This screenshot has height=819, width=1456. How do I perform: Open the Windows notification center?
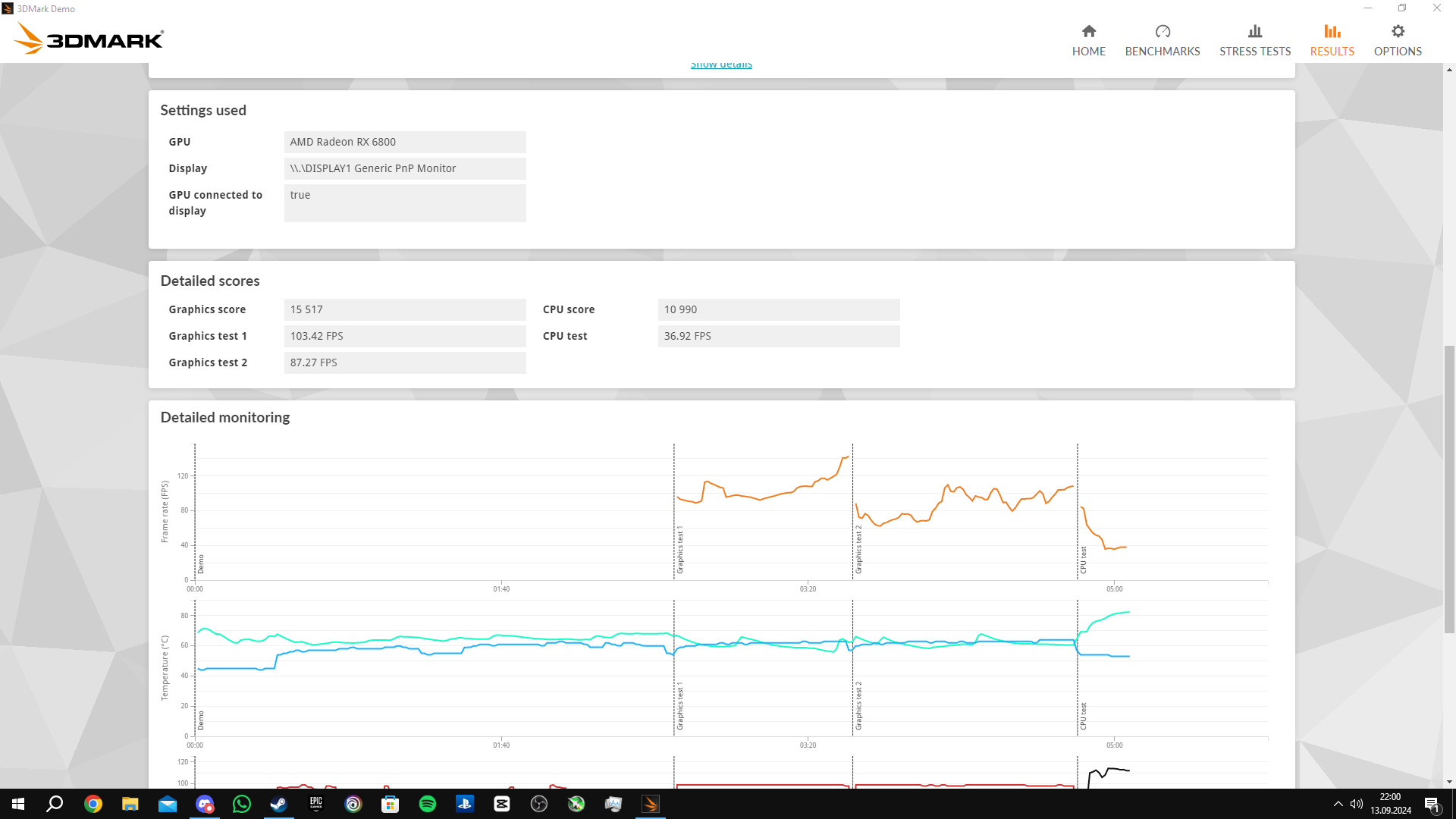coord(1431,804)
